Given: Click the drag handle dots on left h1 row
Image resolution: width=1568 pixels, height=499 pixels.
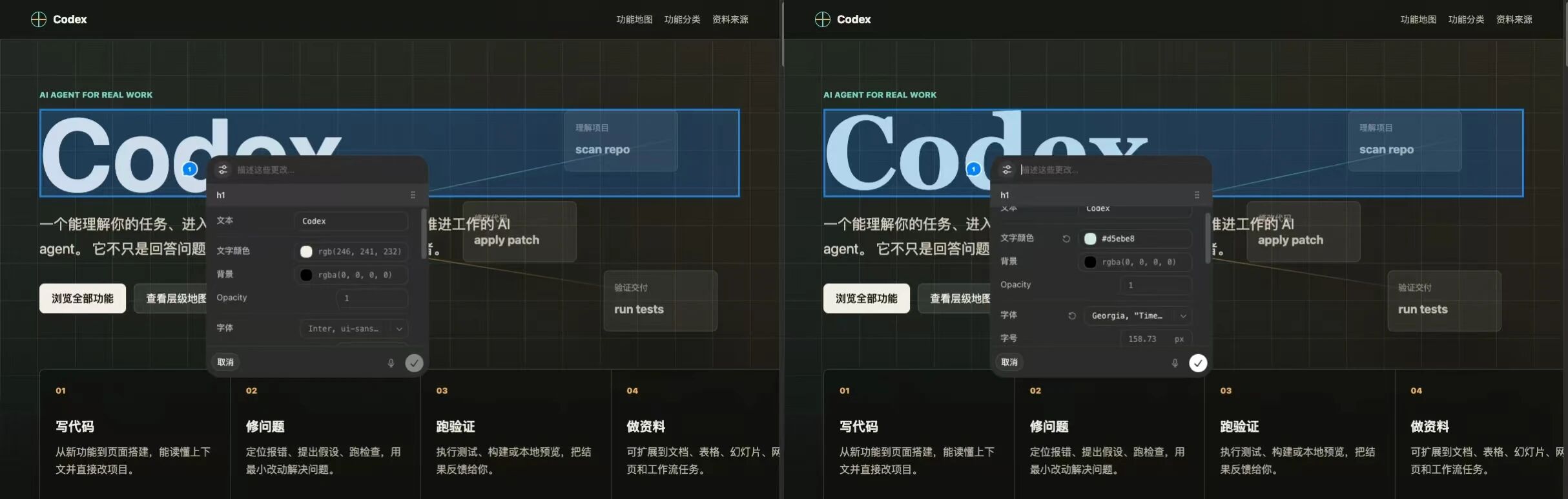Looking at the screenshot, I should [413, 195].
